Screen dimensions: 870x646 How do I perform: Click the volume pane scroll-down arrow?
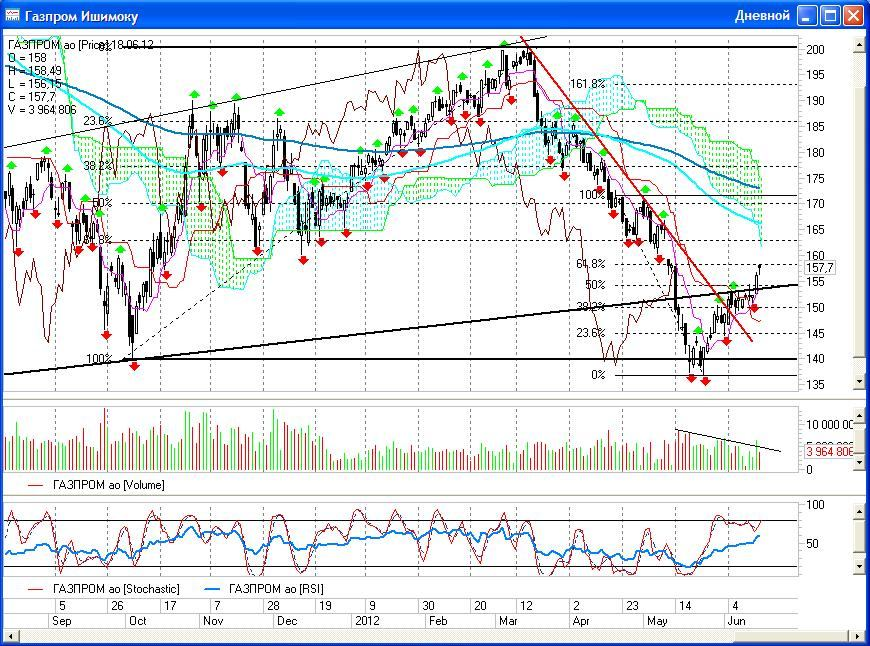click(860, 461)
